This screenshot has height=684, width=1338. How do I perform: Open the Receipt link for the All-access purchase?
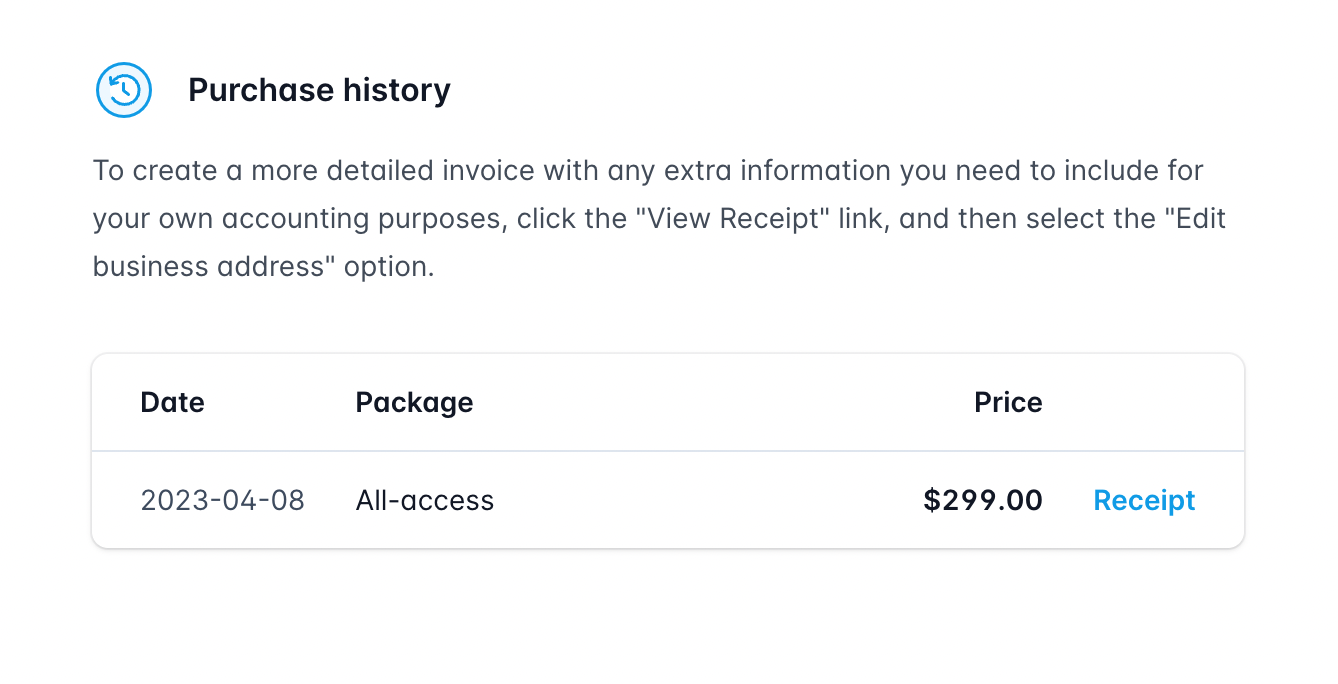coord(1144,500)
